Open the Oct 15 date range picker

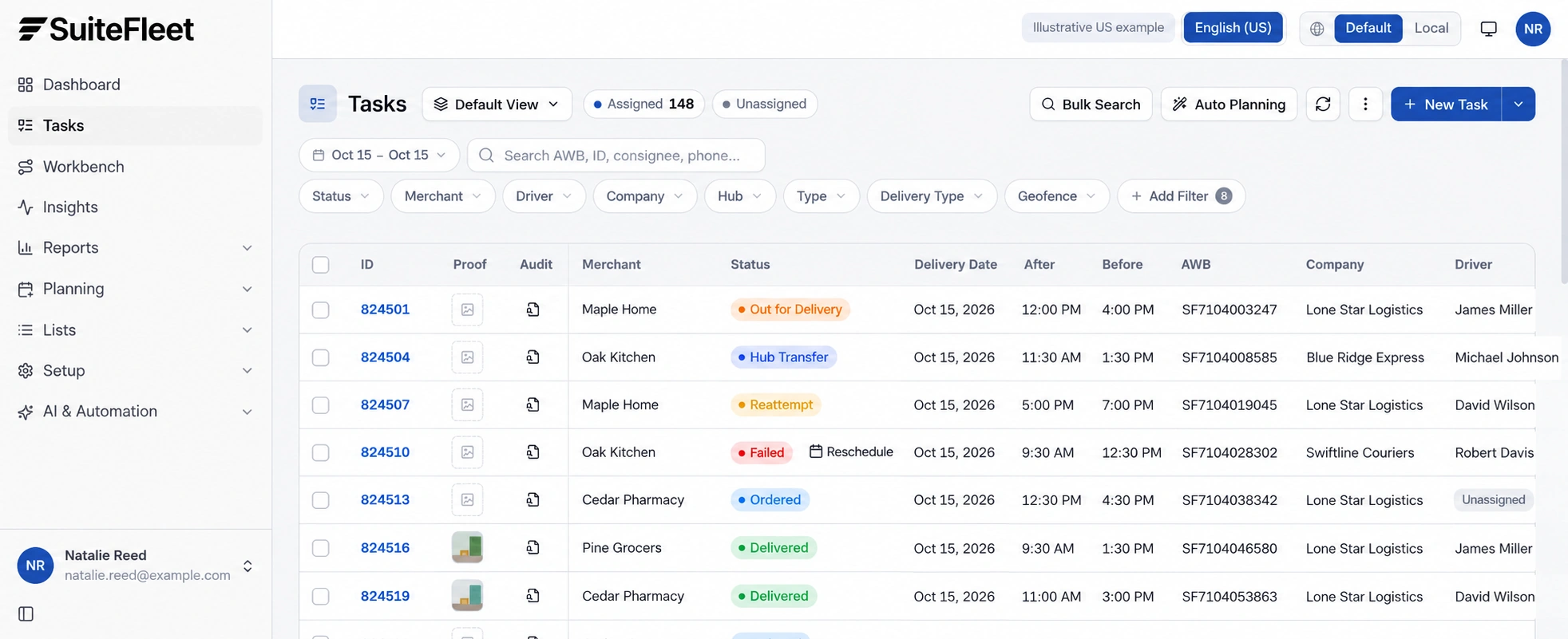379,155
